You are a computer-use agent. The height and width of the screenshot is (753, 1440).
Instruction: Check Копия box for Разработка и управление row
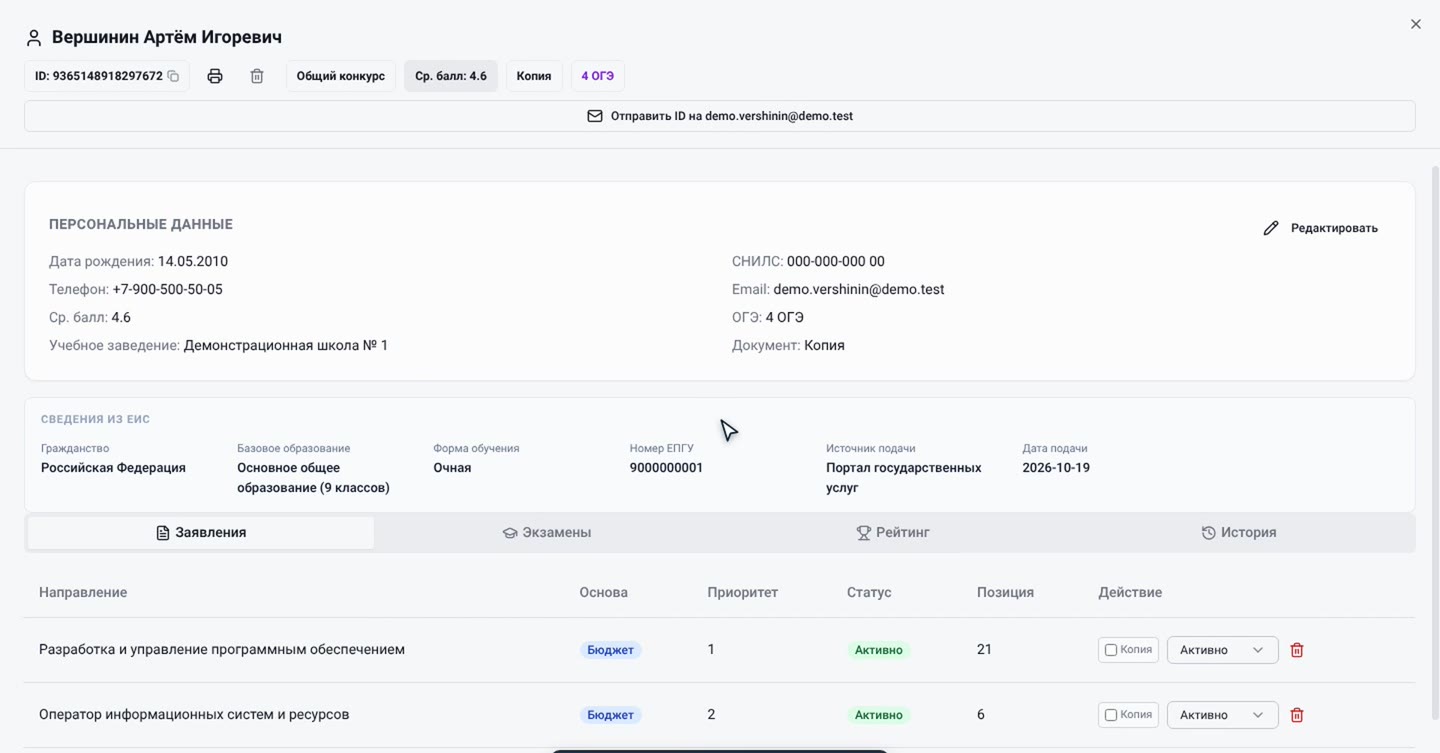point(1110,650)
